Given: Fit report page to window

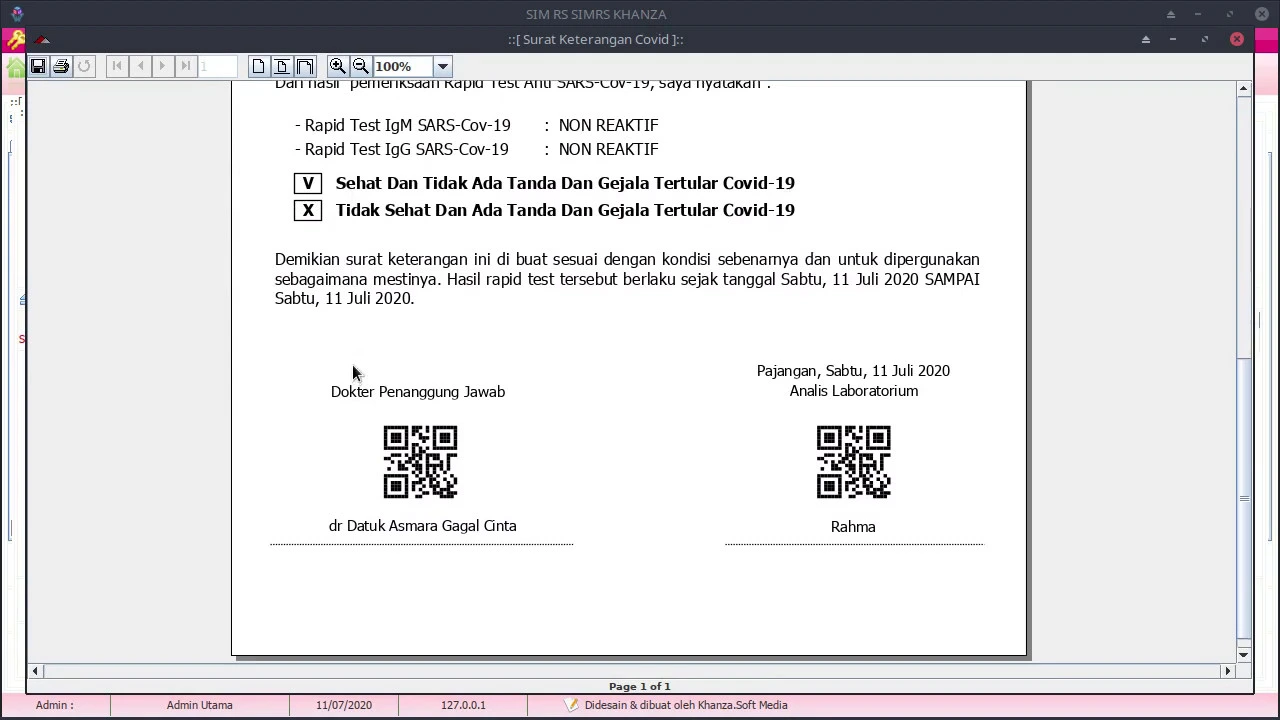Looking at the screenshot, I should coord(281,66).
